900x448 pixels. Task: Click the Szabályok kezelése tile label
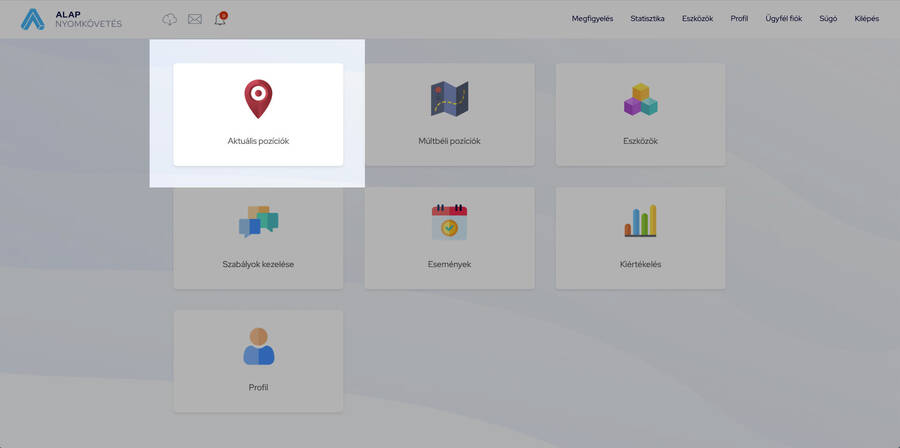[x=258, y=264]
